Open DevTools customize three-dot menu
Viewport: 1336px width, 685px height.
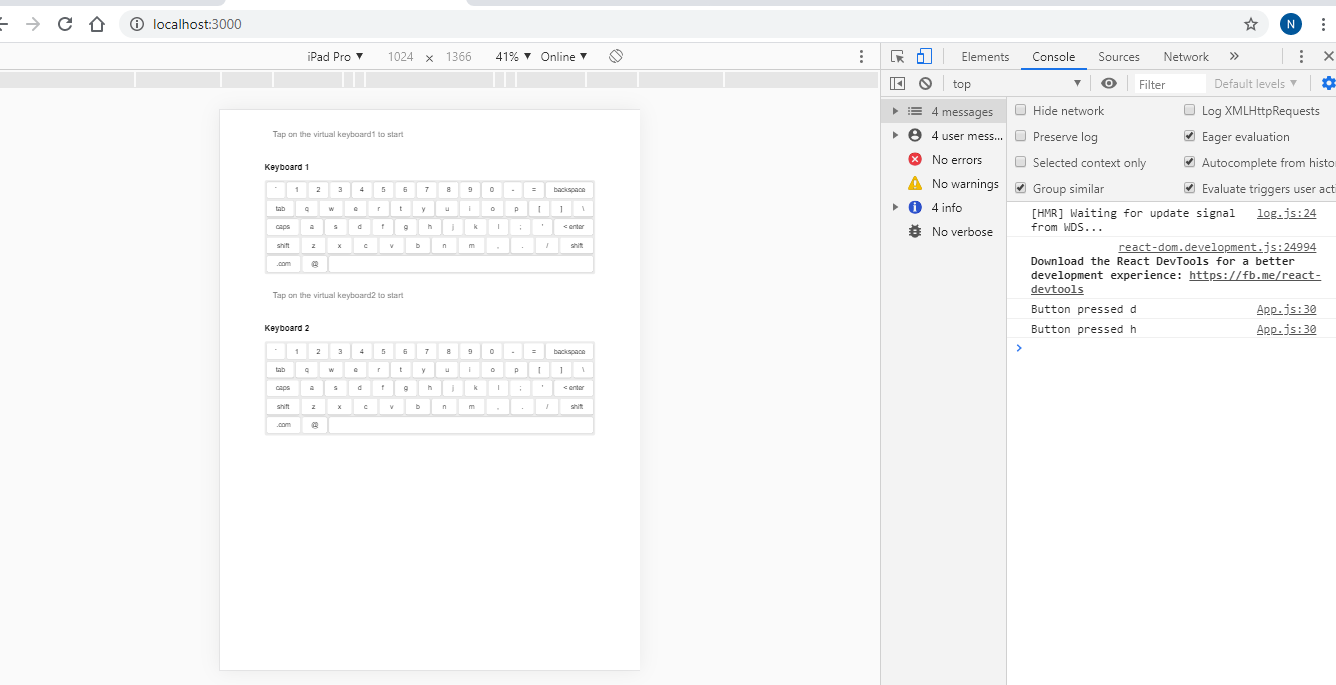(1301, 57)
